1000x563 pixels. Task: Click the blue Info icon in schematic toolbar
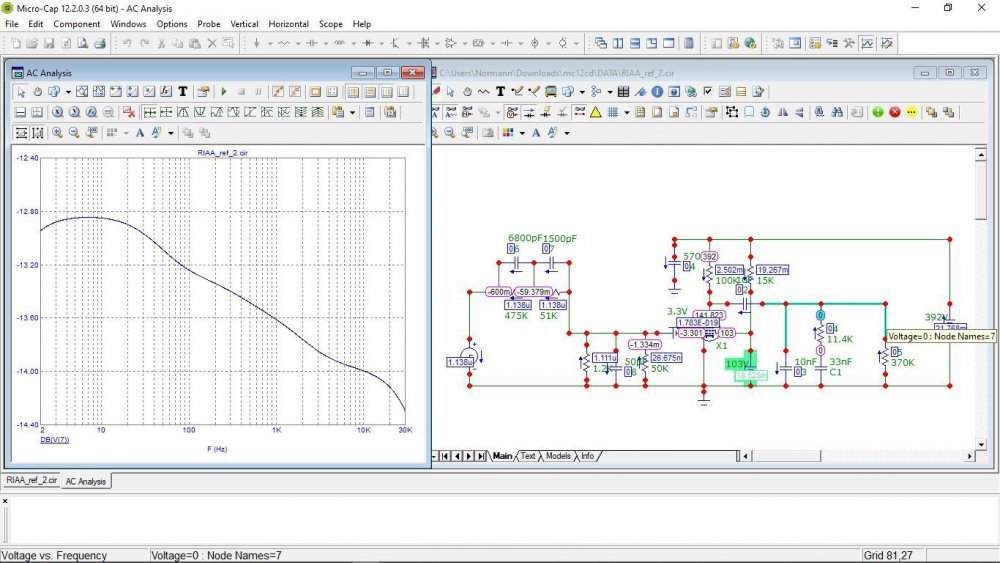(x=657, y=92)
